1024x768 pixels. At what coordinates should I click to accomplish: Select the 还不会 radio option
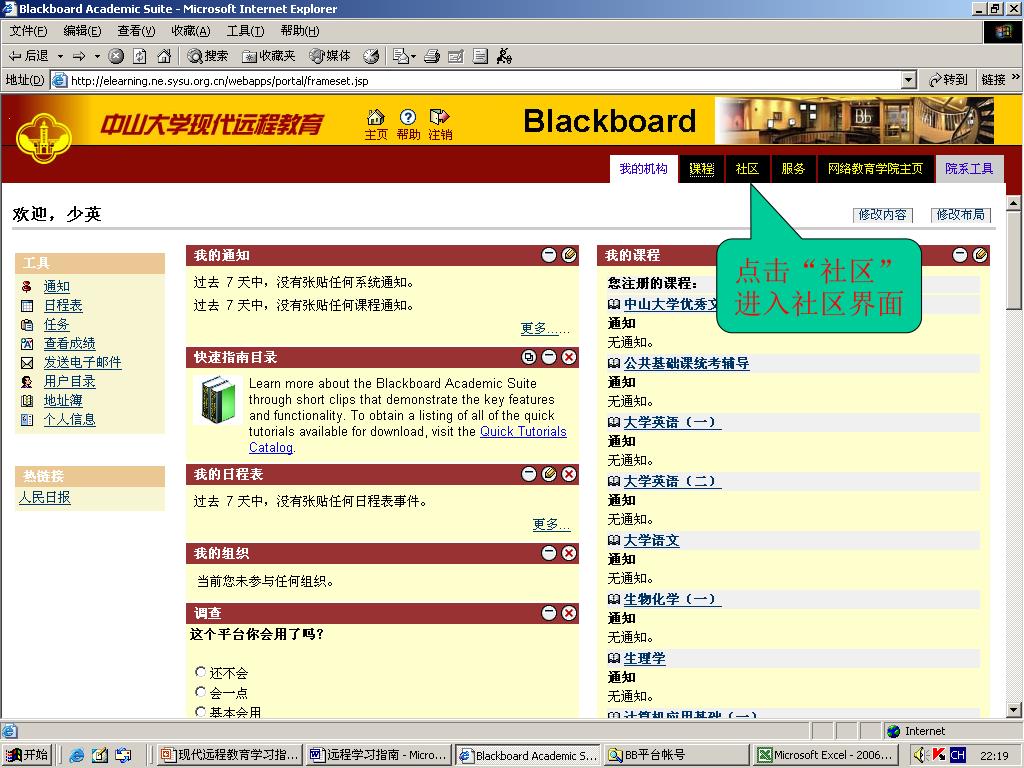coord(200,671)
